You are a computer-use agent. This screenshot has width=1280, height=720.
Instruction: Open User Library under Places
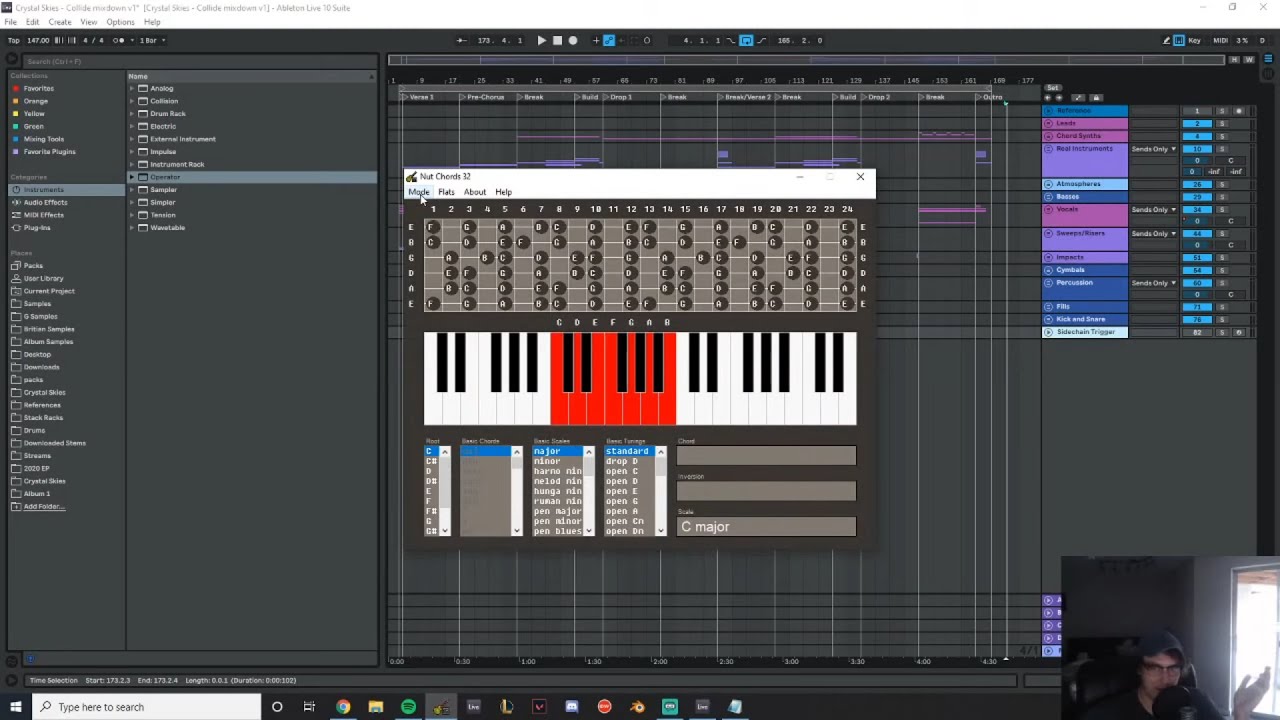pos(43,278)
